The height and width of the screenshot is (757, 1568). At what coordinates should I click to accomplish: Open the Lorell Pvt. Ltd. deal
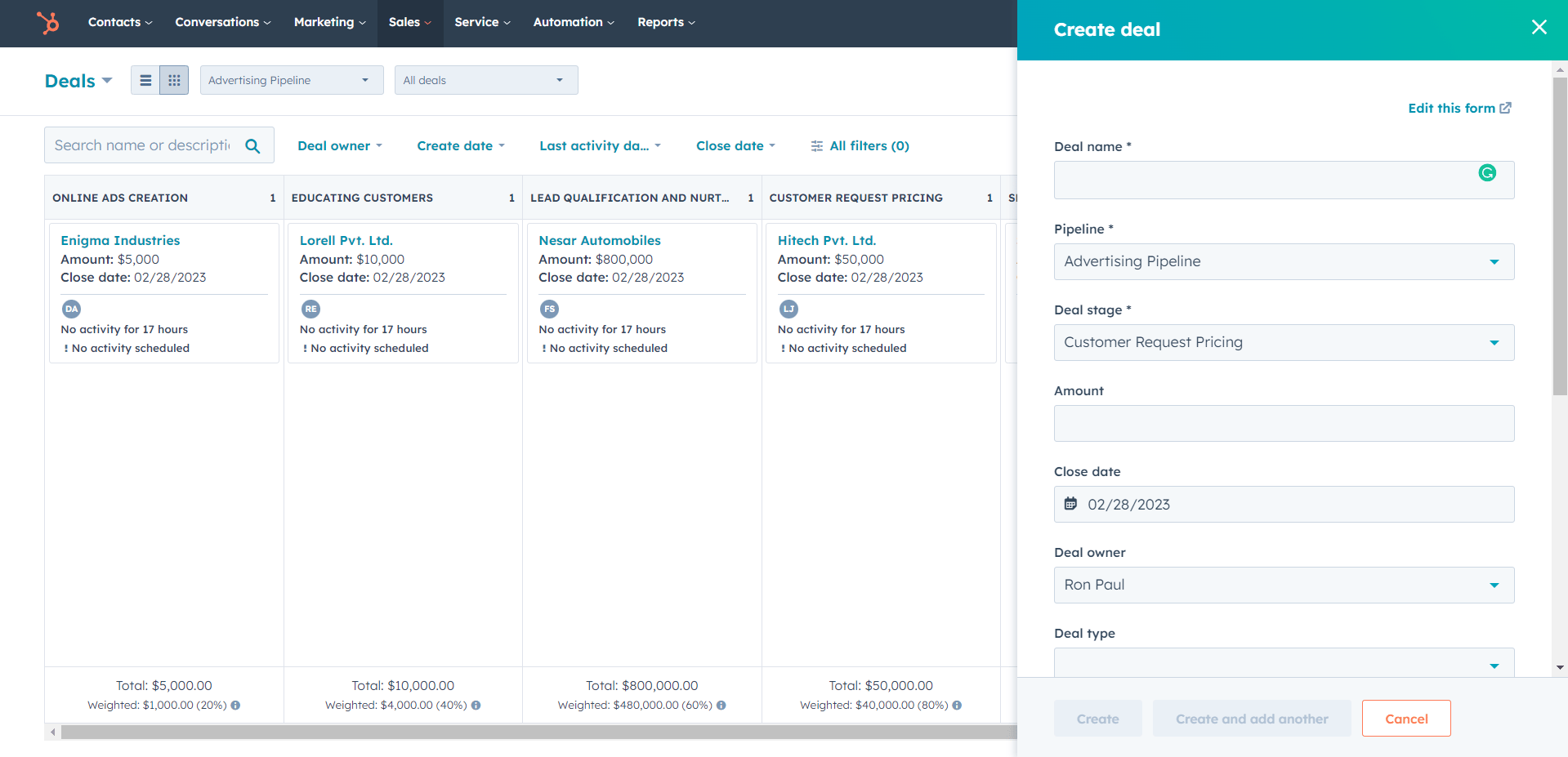[346, 240]
